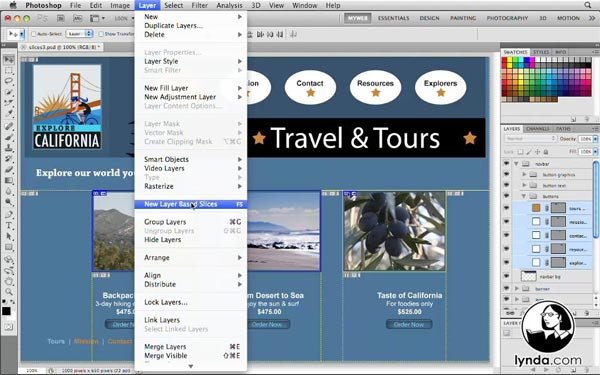The height and width of the screenshot is (375, 600).
Task: Select the Gradient tool
Action: click(8, 180)
